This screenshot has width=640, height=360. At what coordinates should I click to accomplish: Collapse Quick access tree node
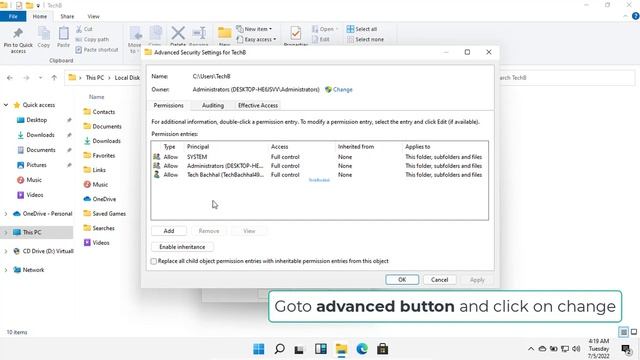click(x=6, y=105)
